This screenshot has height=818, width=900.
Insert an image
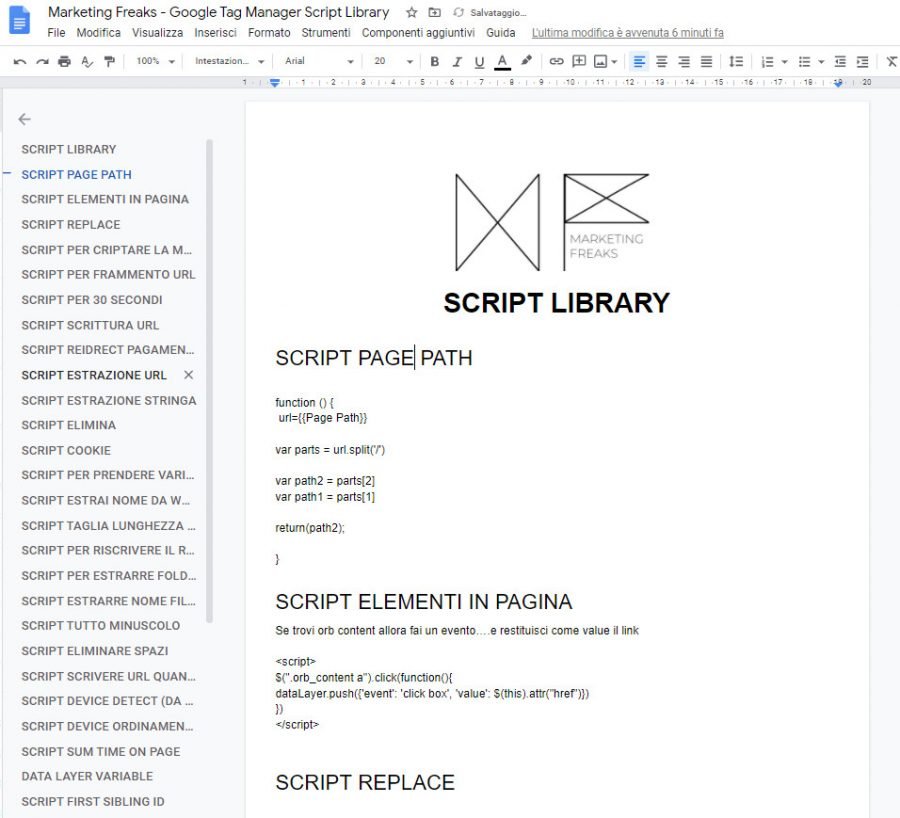(600, 61)
